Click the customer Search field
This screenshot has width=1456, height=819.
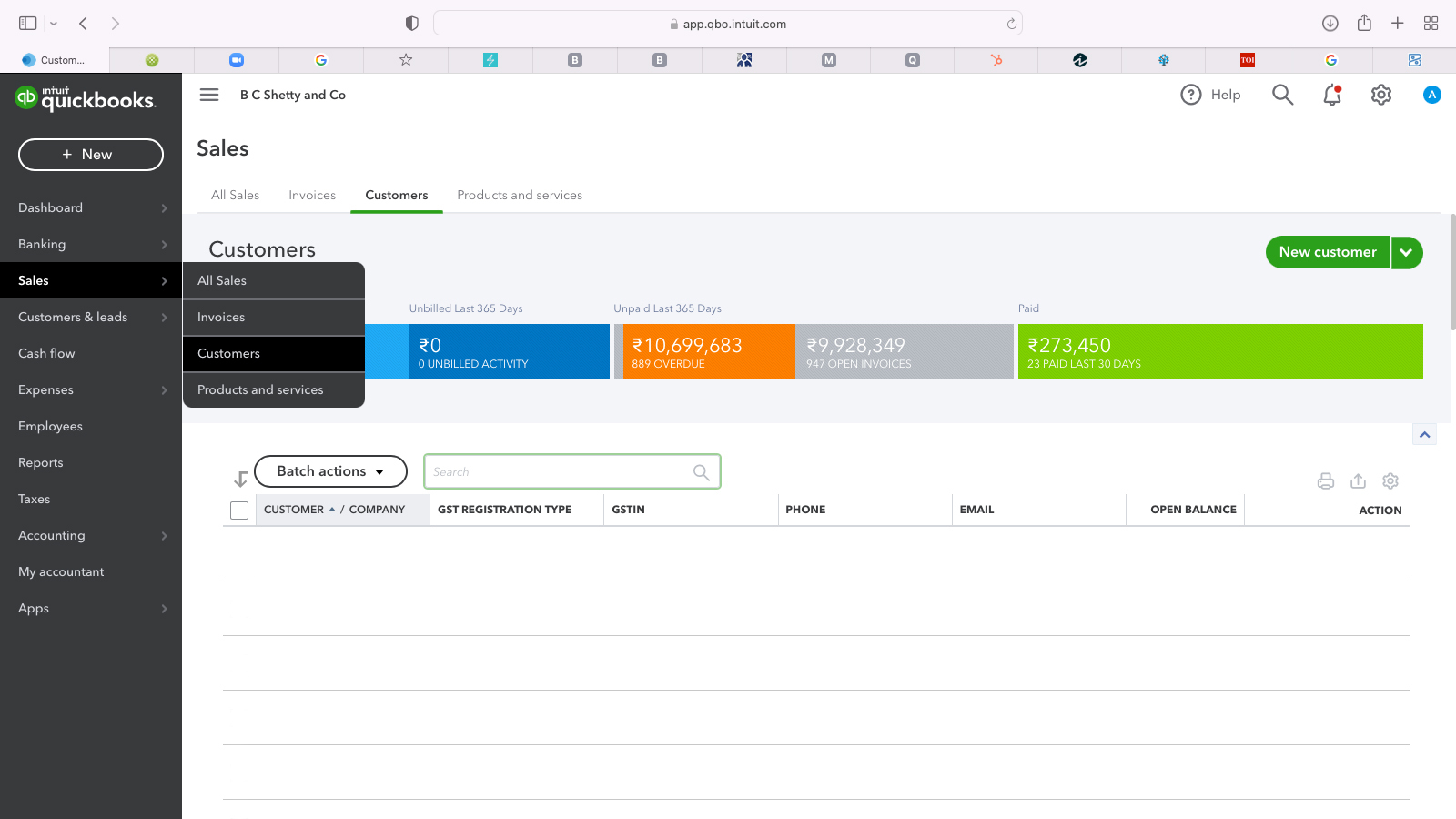coord(560,471)
